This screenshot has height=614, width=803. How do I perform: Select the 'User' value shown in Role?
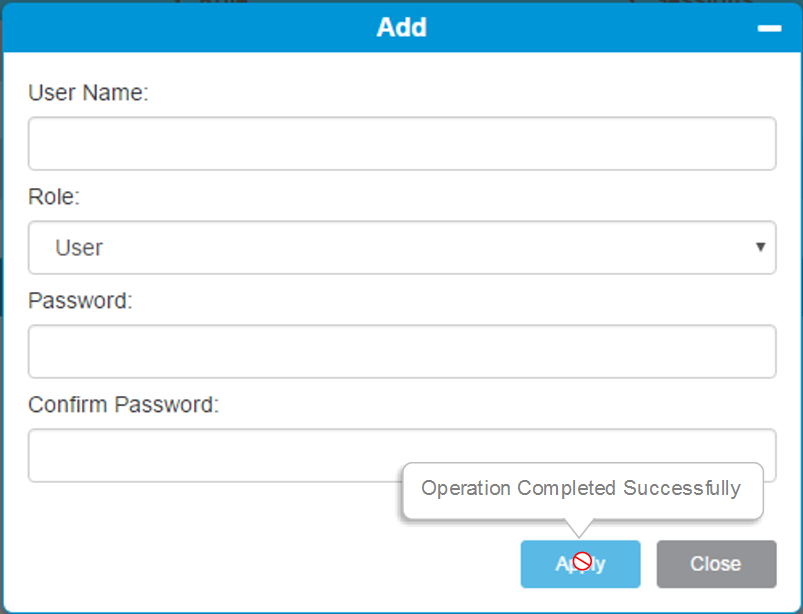pos(79,247)
